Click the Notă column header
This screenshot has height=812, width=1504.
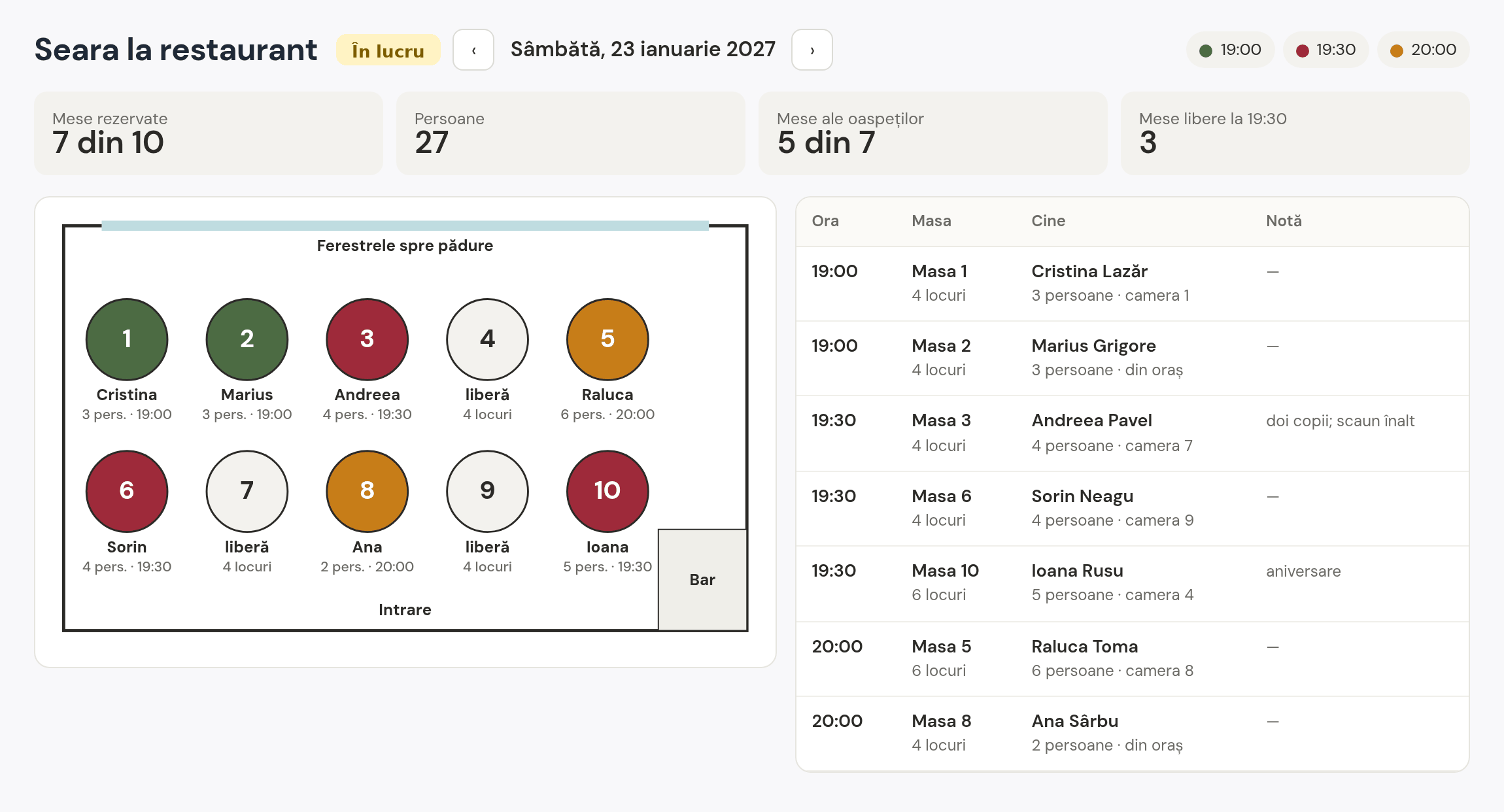[x=1284, y=221]
